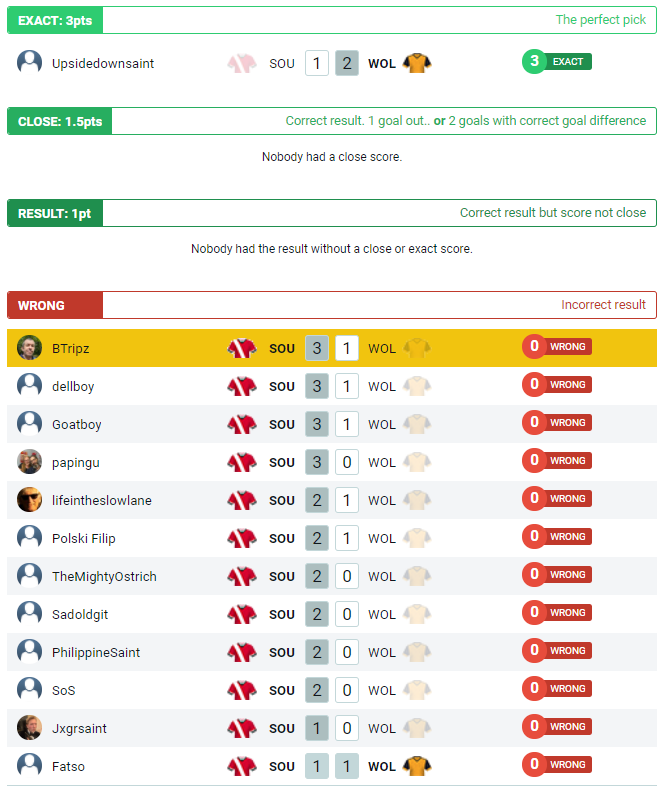The height and width of the screenshot is (789, 661).
Task: Open the Goatboy username link
Action: pyautogui.click(x=77, y=424)
